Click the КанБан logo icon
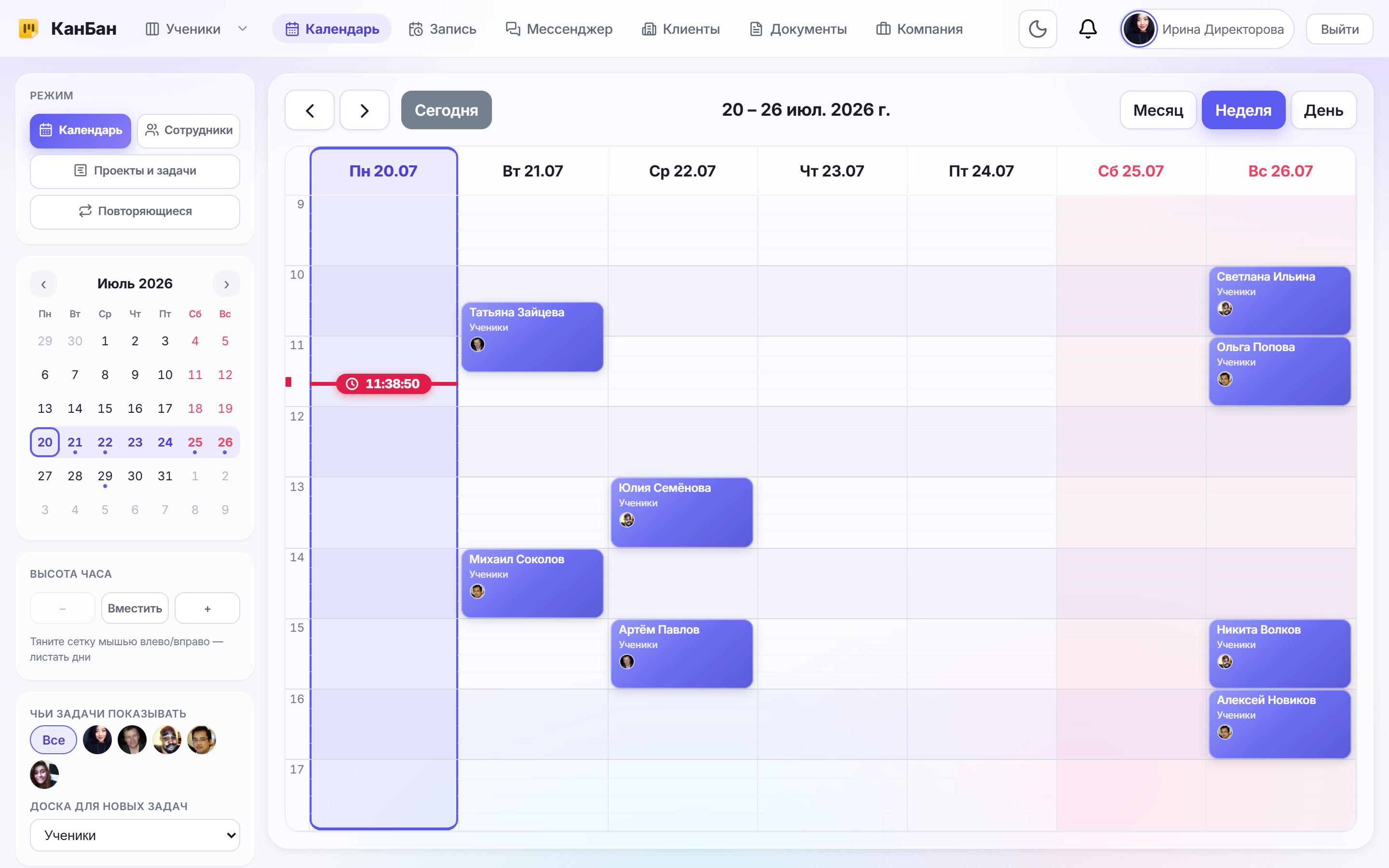 (x=28, y=29)
